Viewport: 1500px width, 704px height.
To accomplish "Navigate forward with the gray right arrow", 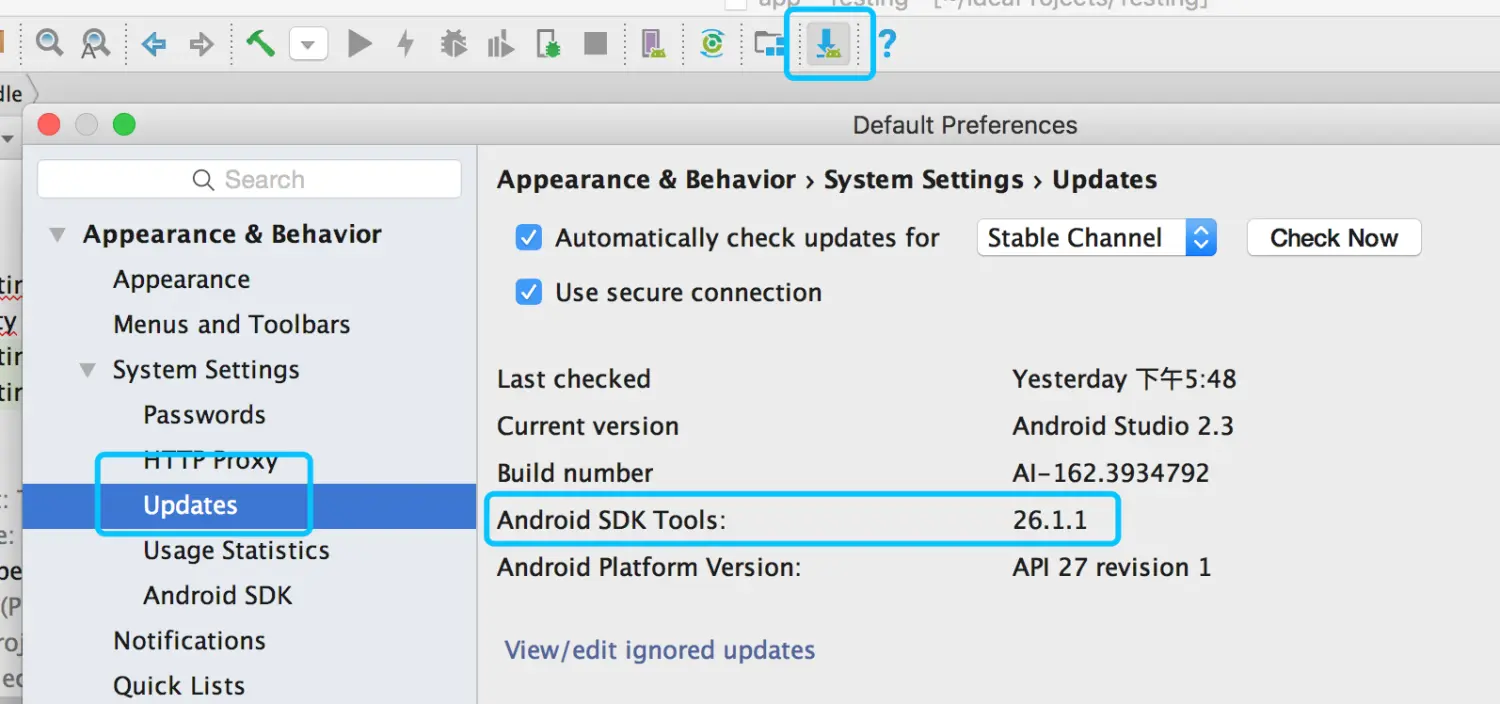I will pos(202,44).
